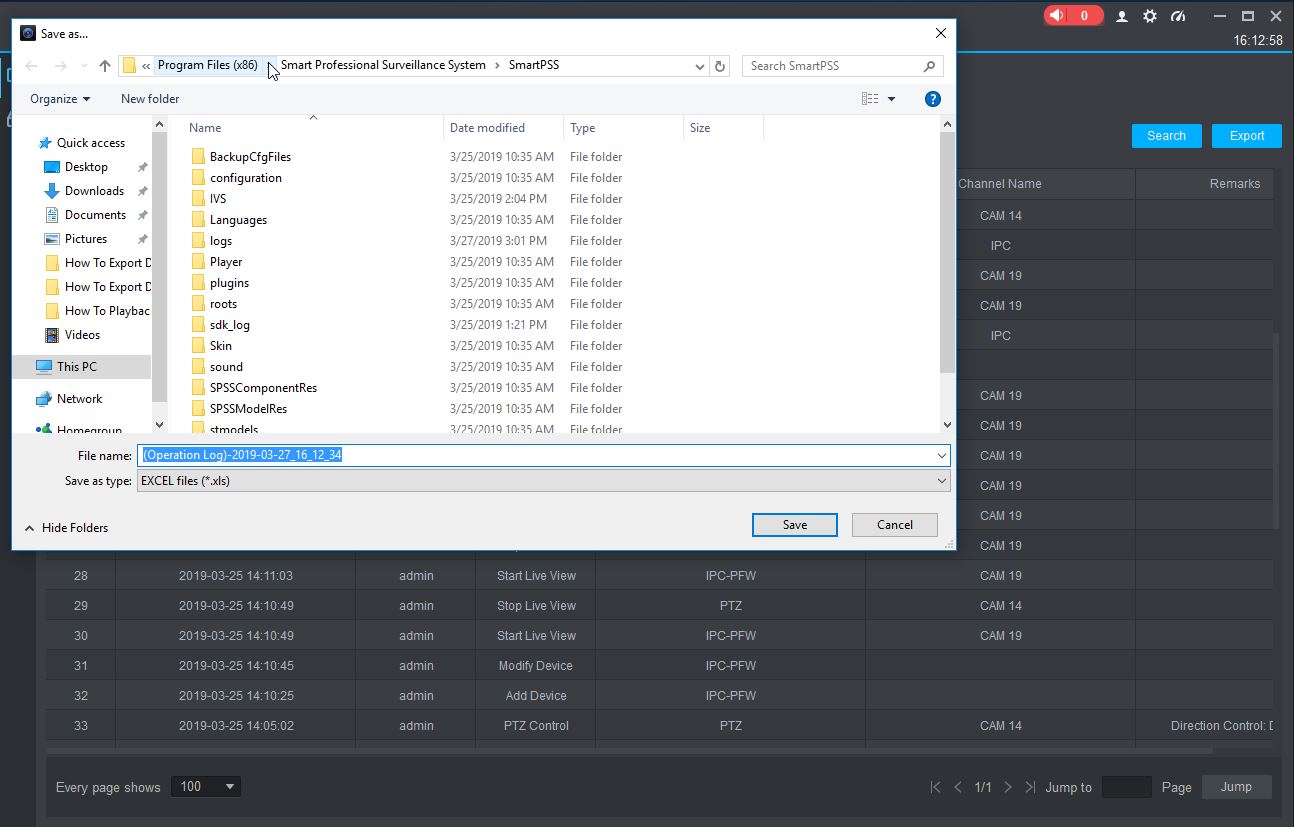
Task: Open the Save as type dropdown
Action: click(939, 480)
